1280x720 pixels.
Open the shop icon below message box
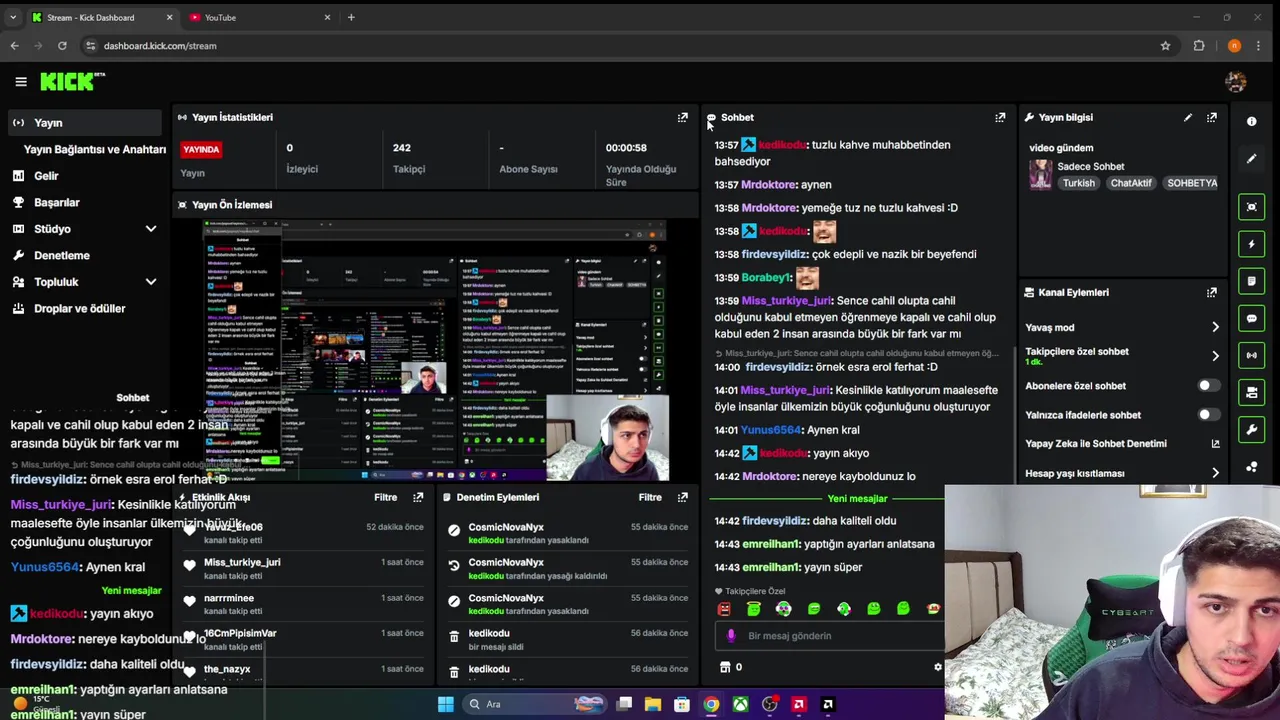725,667
